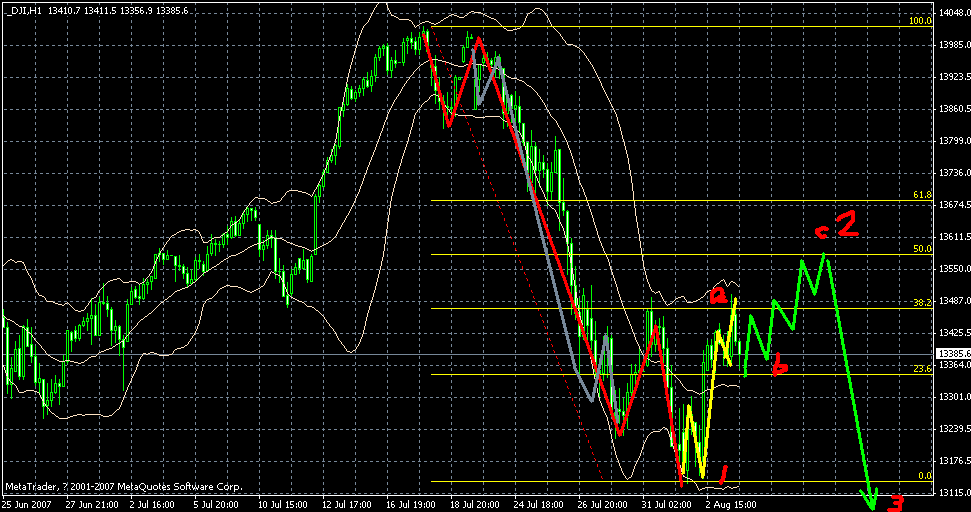The width and height of the screenshot is (971, 512).
Task: Select the 50.0 Fibonacci level label
Action: pyautogui.click(x=922, y=249)
